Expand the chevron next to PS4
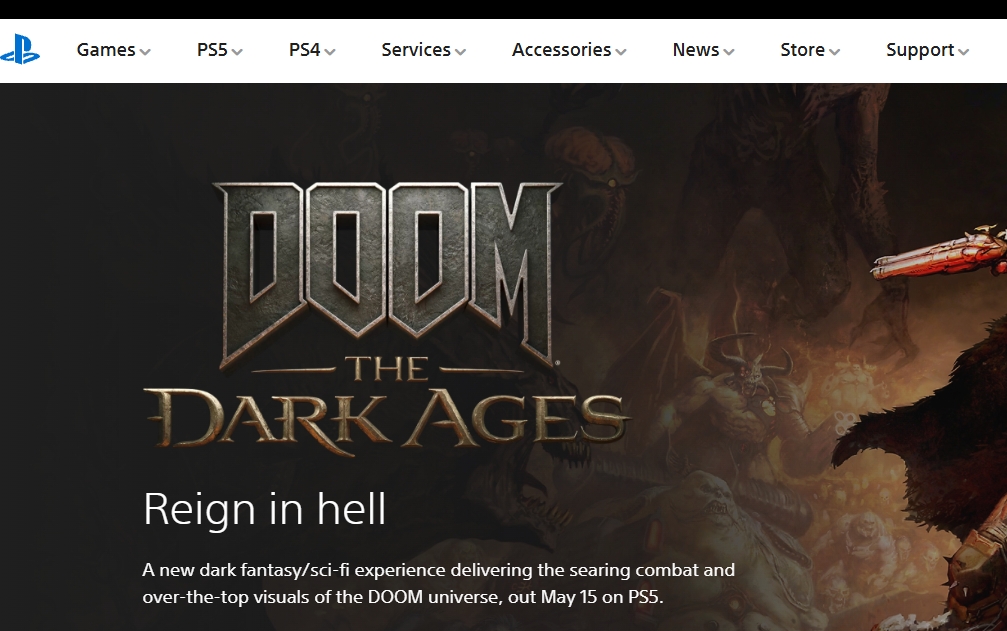 pyautogui.click(x=329, y=52)
